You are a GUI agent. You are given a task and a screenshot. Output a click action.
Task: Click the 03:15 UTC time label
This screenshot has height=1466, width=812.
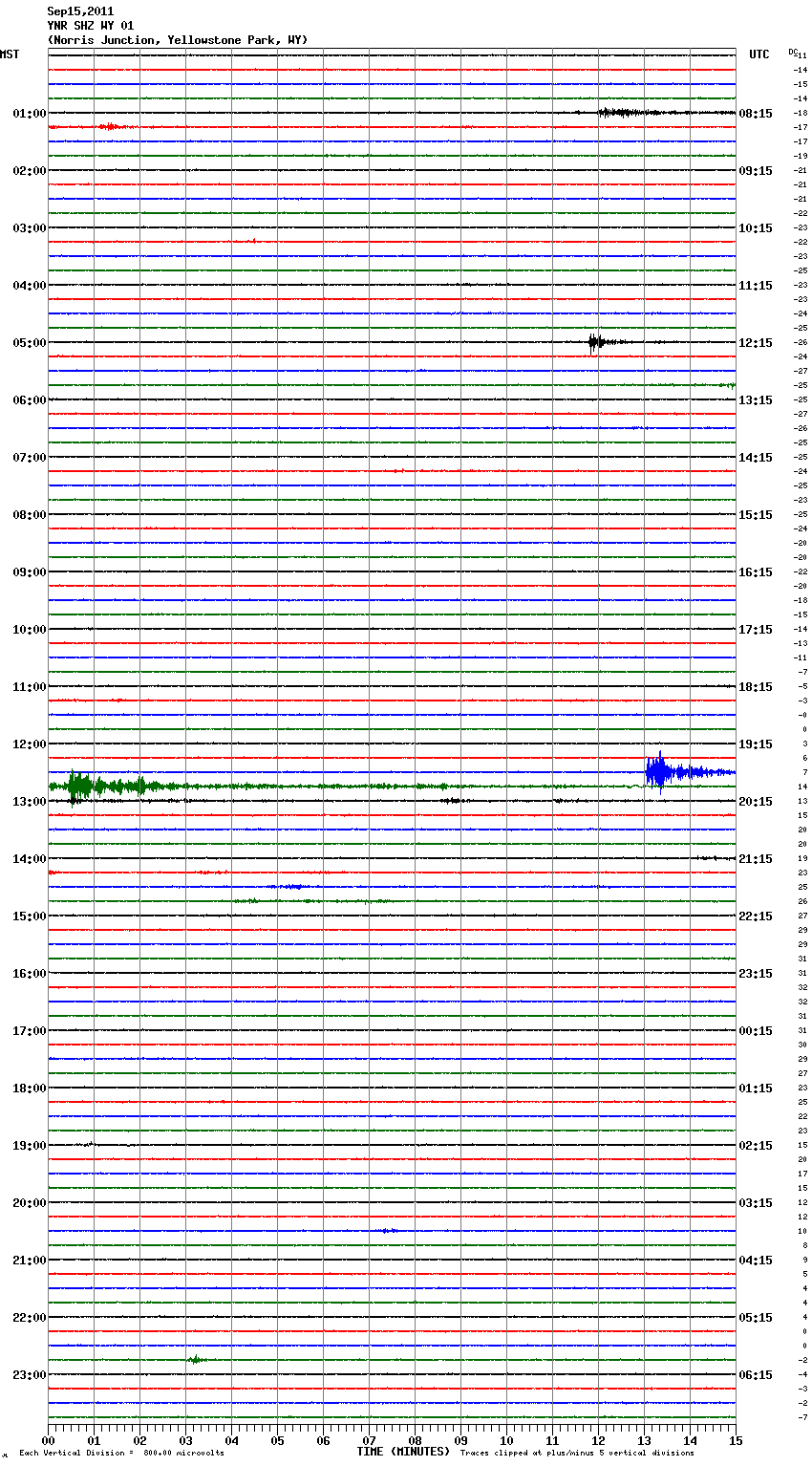tap(756, 1203)
